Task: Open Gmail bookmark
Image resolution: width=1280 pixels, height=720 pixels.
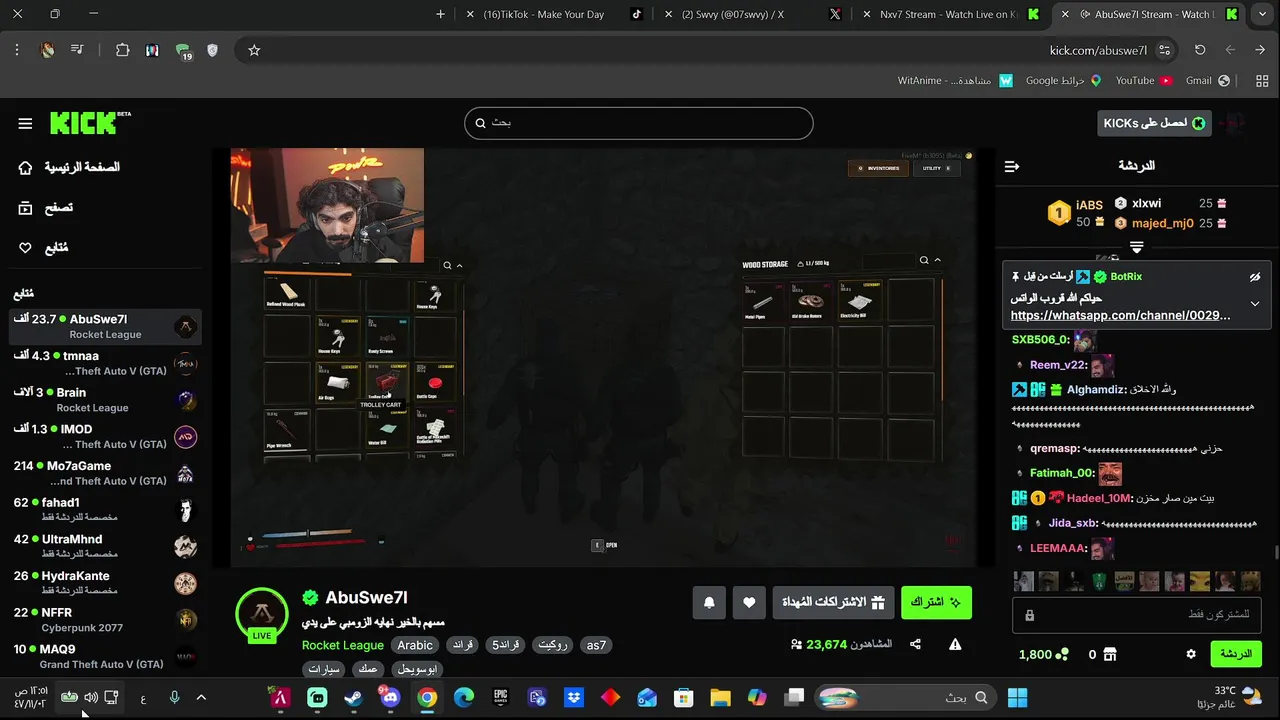Action: point(1207,80)
